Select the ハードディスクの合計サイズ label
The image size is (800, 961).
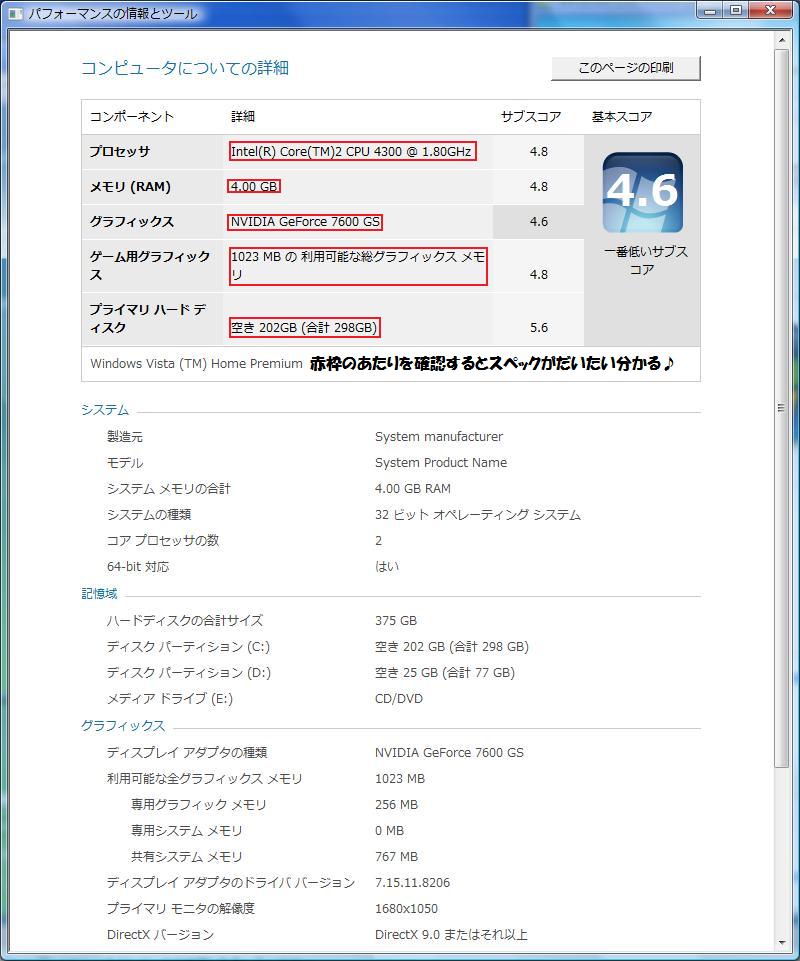[x=185, y=621]
